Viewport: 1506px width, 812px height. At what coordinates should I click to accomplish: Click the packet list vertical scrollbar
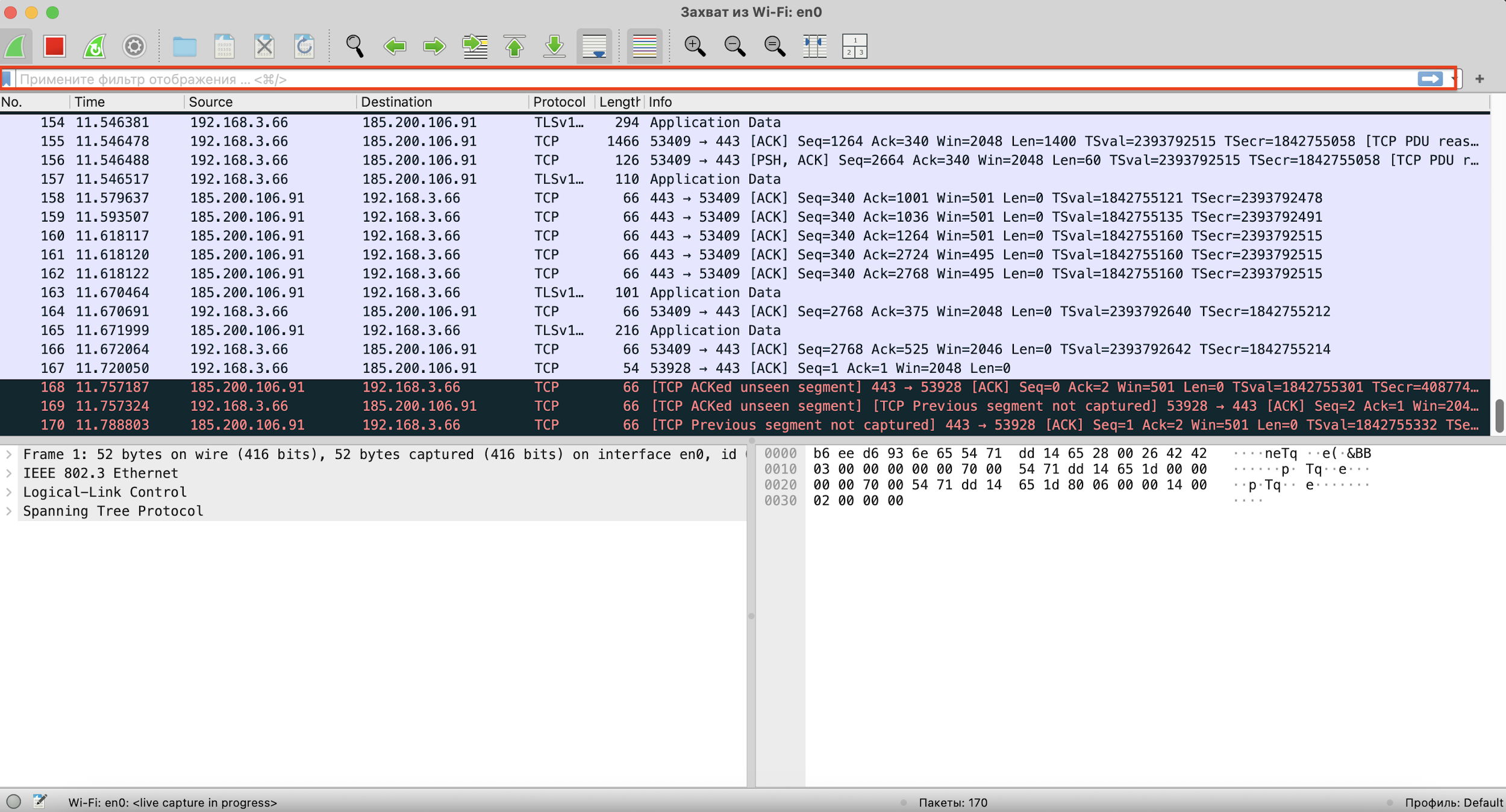click(1499, 415)
